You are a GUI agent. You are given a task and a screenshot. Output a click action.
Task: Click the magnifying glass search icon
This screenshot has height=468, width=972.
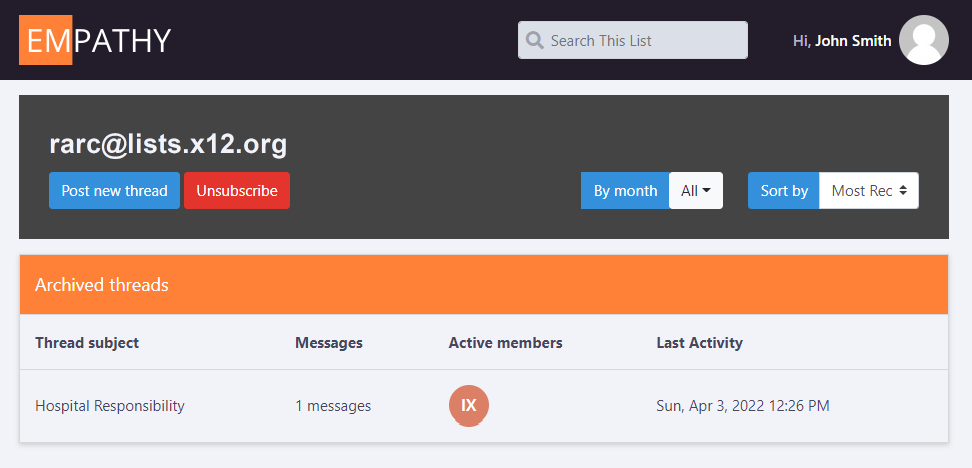[x=535, y=40]
